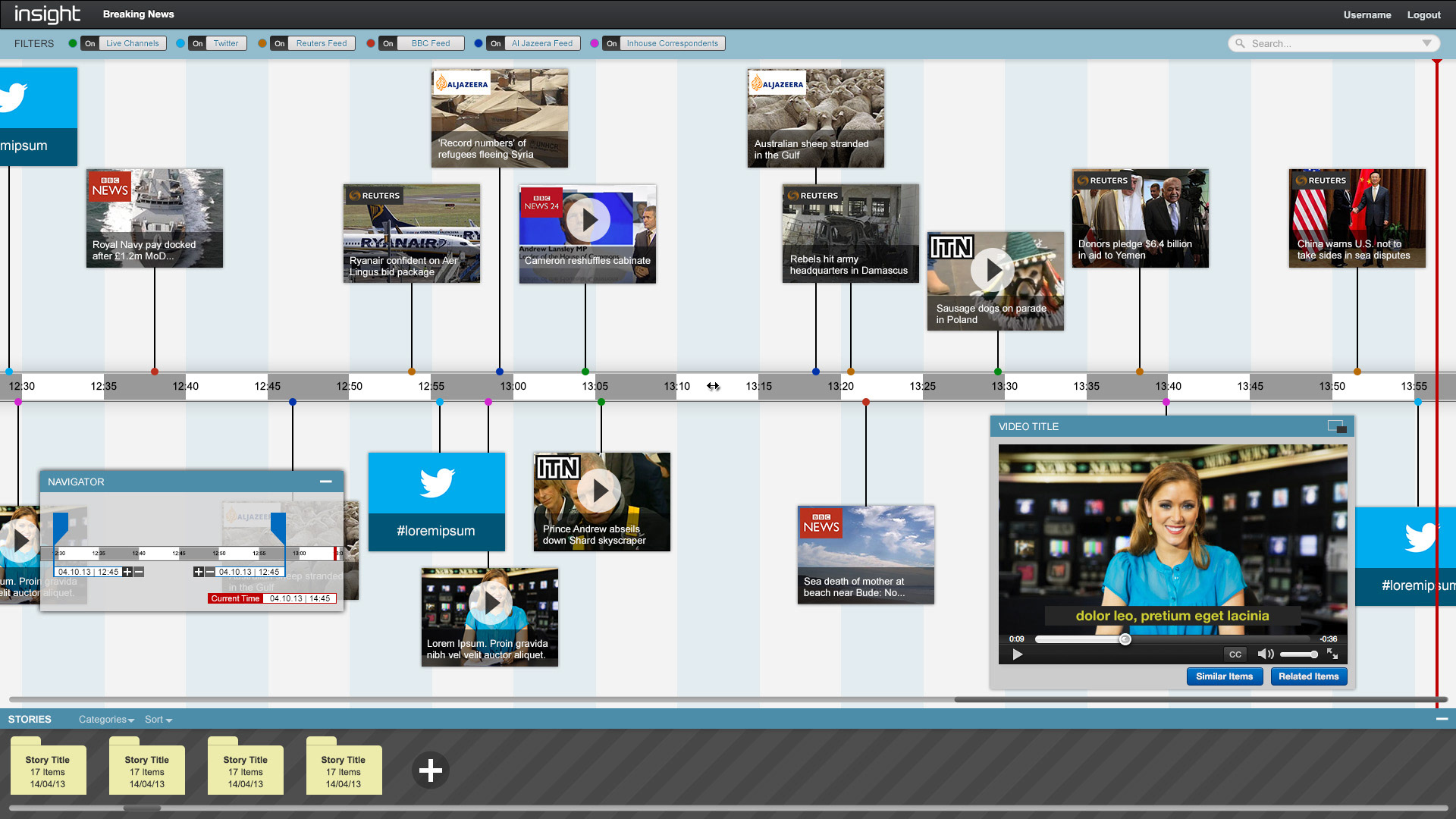1456x819 pixels.
Task: Collapse the Stories panel
Action: point(1442,719)
